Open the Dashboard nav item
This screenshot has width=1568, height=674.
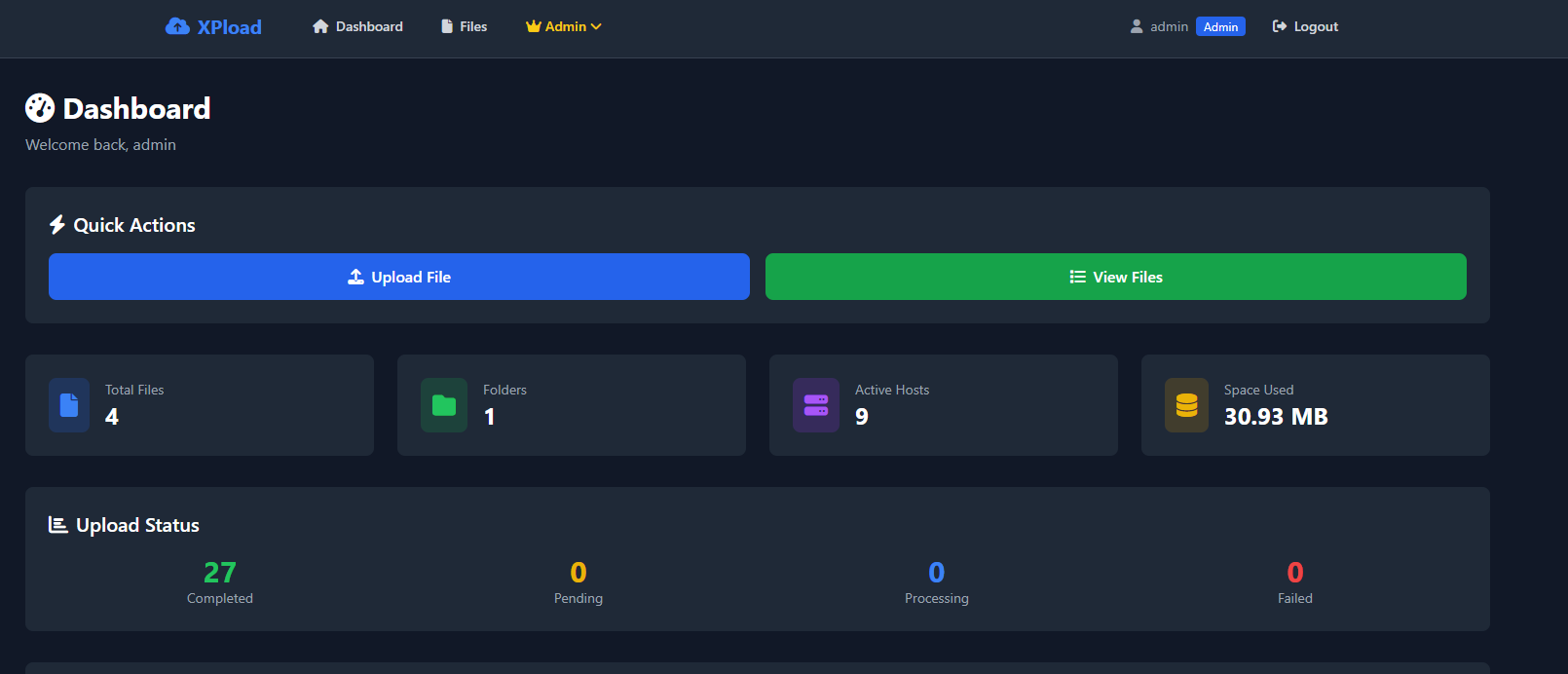pyautogui.click(x=357, y=26)
